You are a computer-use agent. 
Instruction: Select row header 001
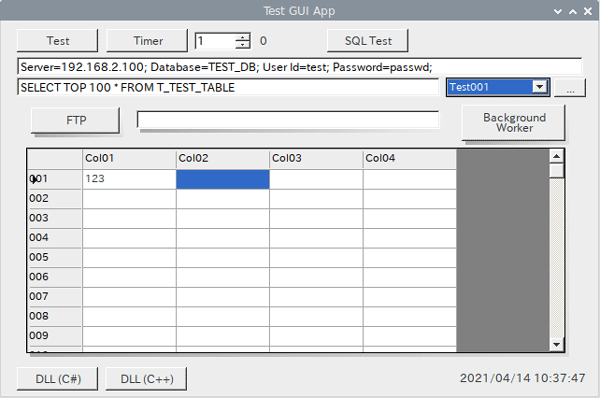point(55,179)
